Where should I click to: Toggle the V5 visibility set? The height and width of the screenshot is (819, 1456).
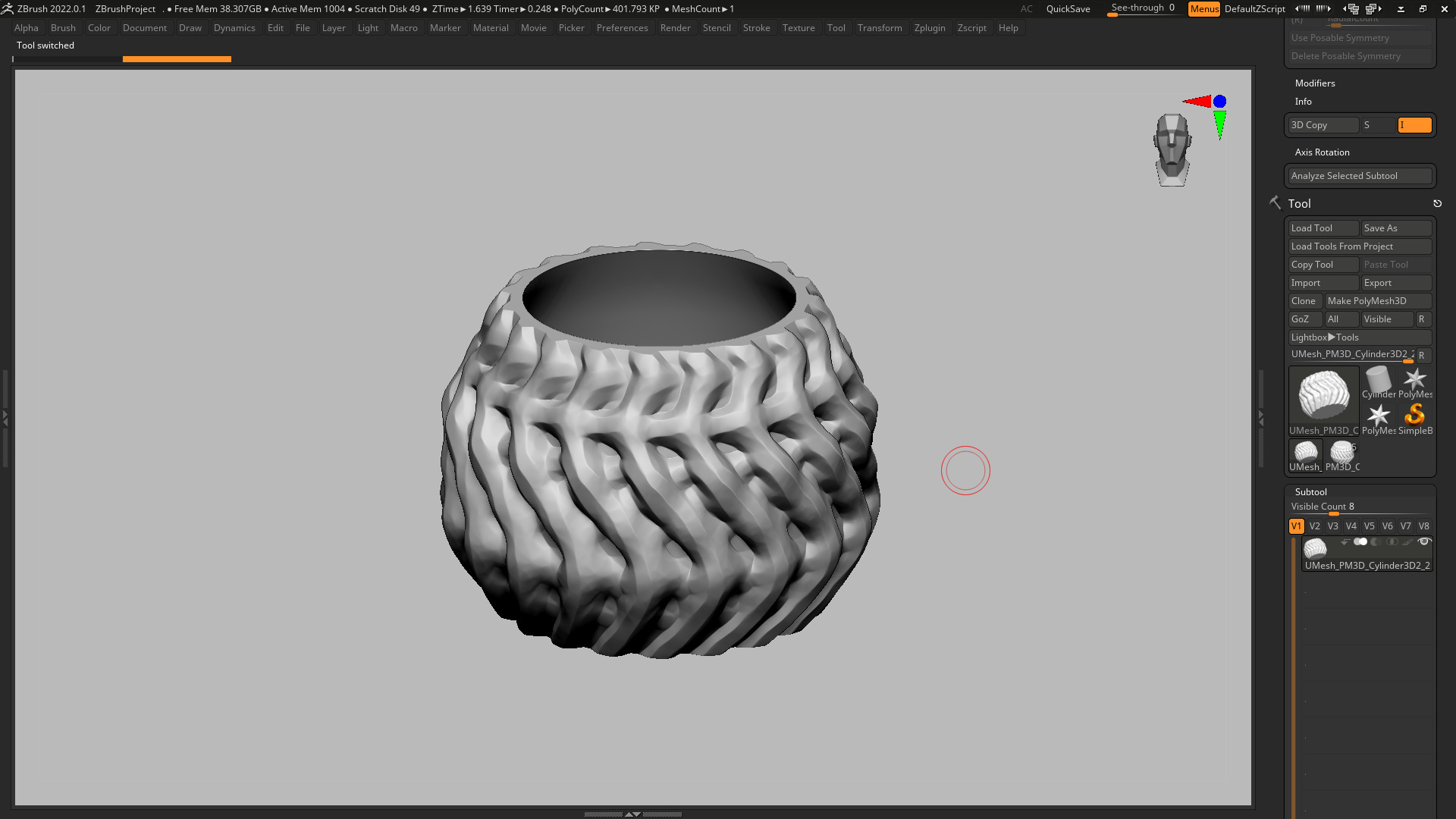click(x=1370, y=526)
